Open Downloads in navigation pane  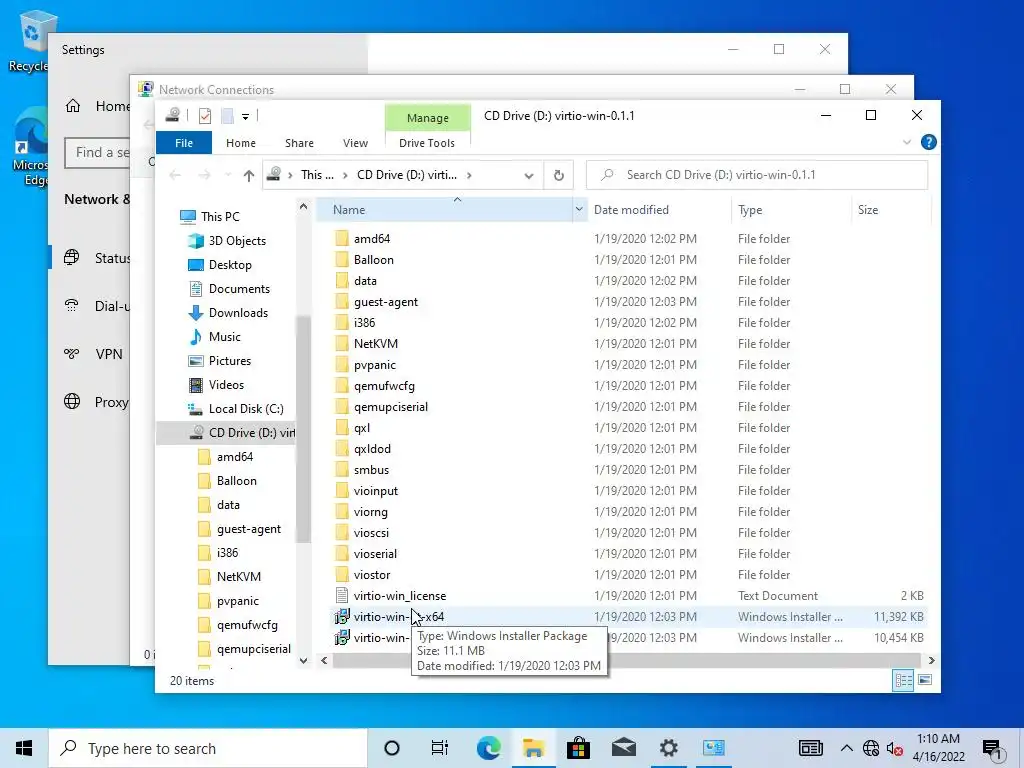(x=238, y=313)
